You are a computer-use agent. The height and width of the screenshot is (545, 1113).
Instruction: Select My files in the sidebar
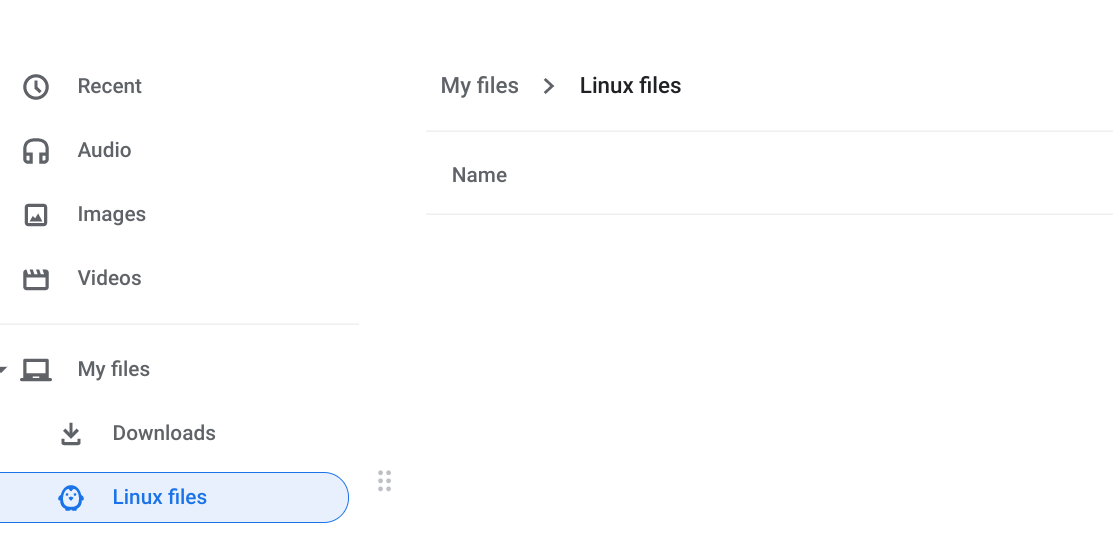tap(114, 370)
